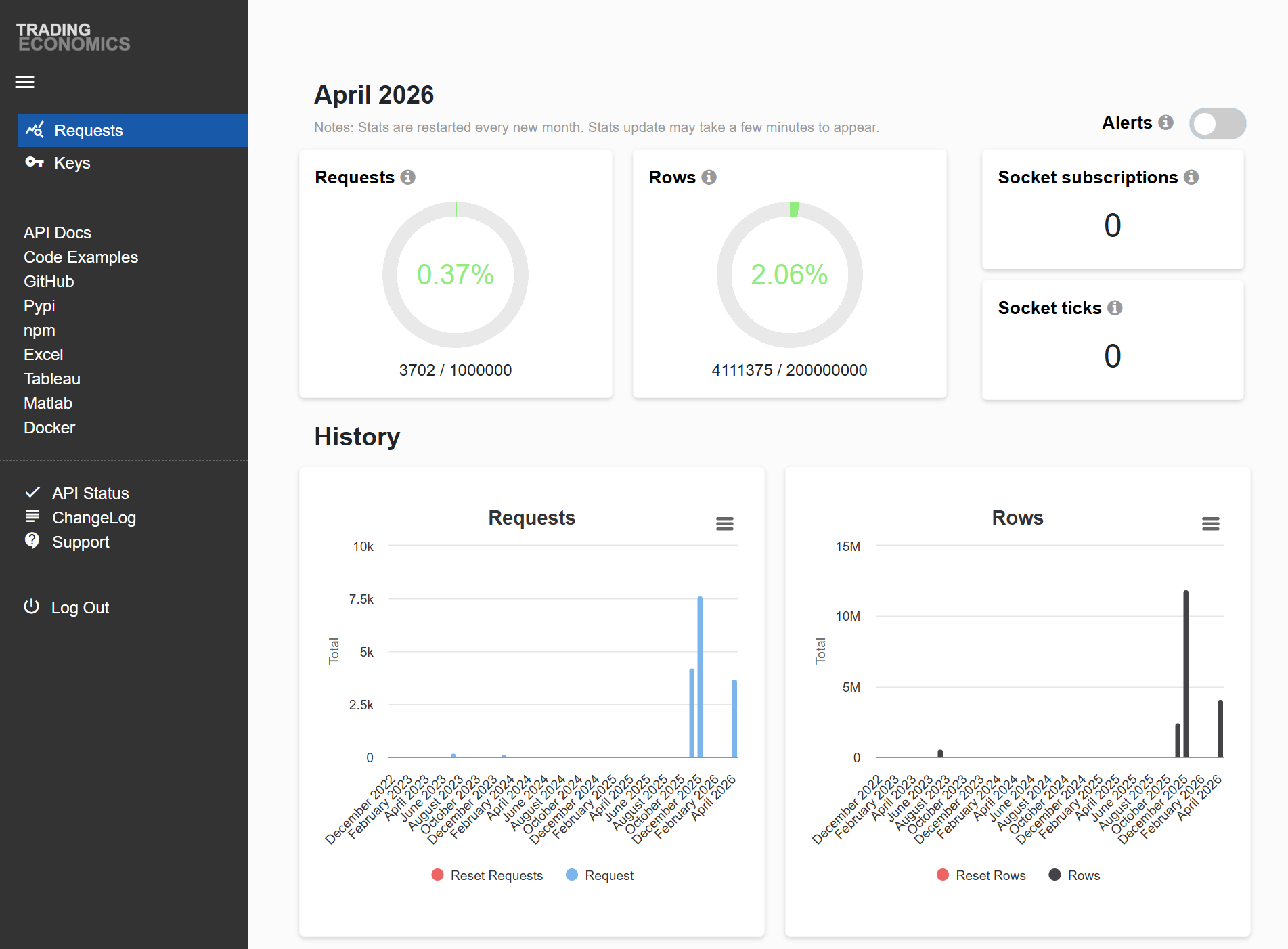This screenshot has width=1288, height=949.
Task: Open the Keys page from sidebar
Action: 72,163
